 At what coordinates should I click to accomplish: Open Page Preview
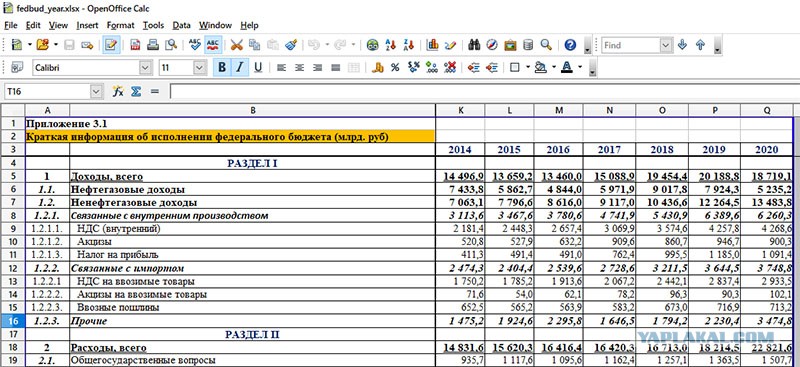click(x=171, y=45)
